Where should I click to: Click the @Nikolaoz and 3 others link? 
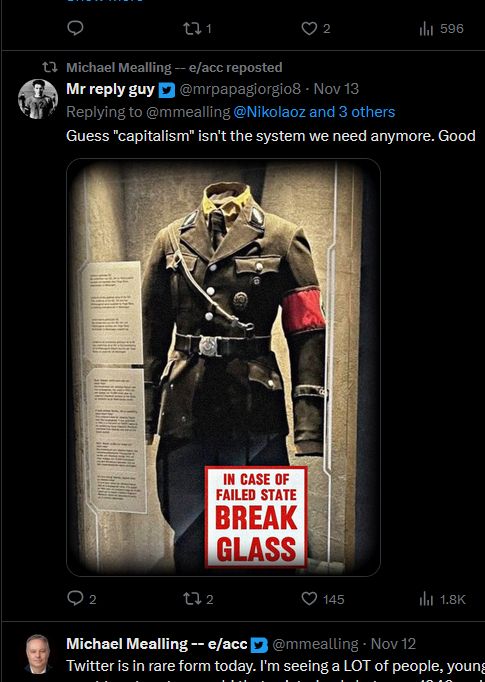pyautogui.click(x=314, y=112)
